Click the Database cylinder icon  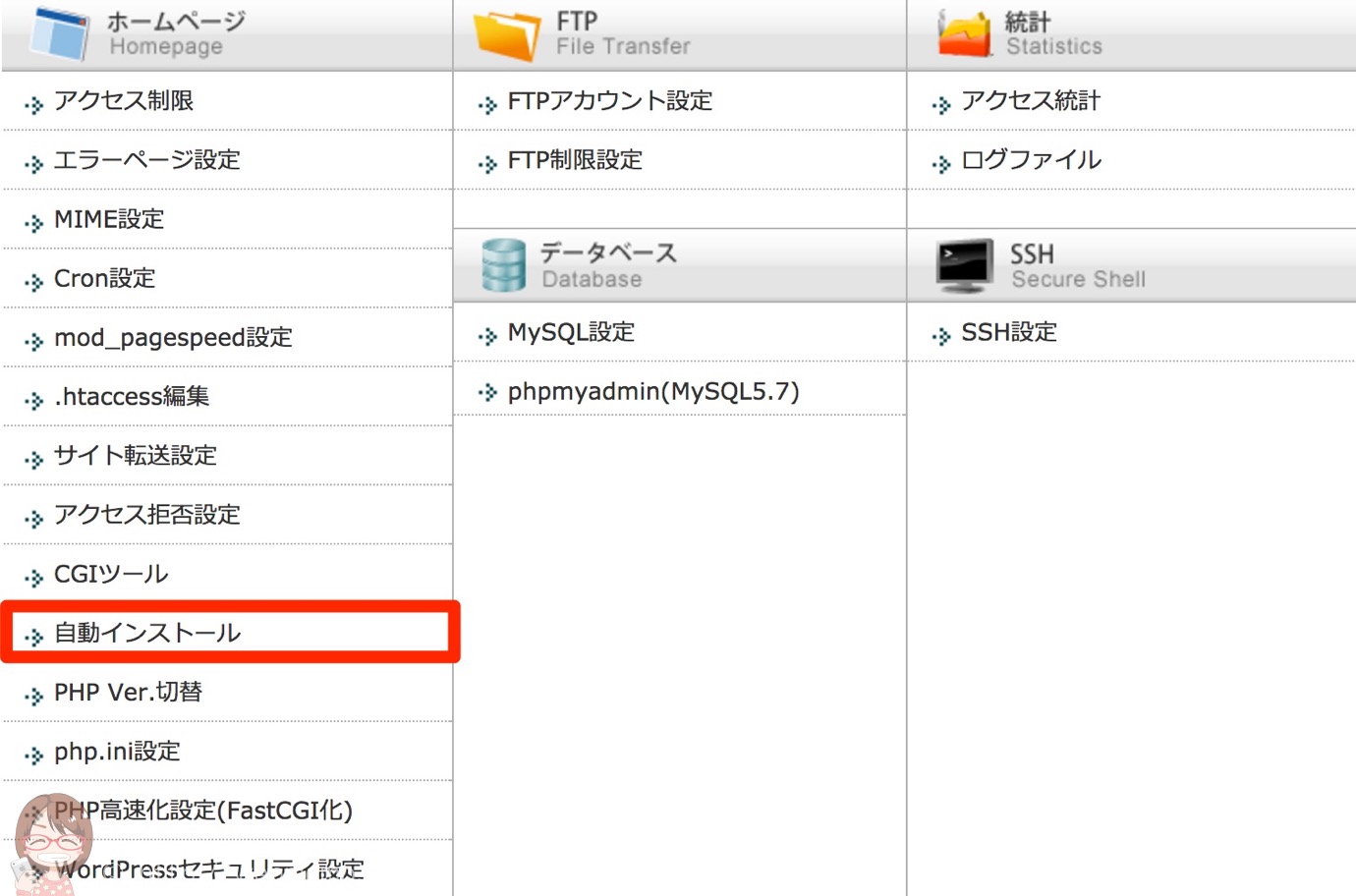pos(504,265)
